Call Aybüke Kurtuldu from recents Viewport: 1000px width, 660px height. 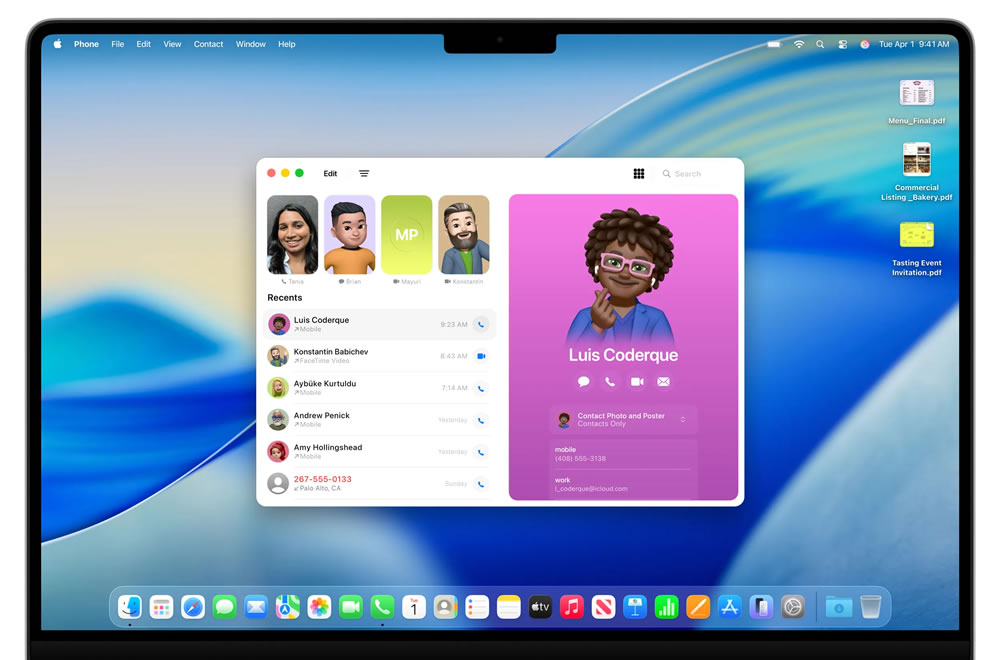(x=481, y=388)
